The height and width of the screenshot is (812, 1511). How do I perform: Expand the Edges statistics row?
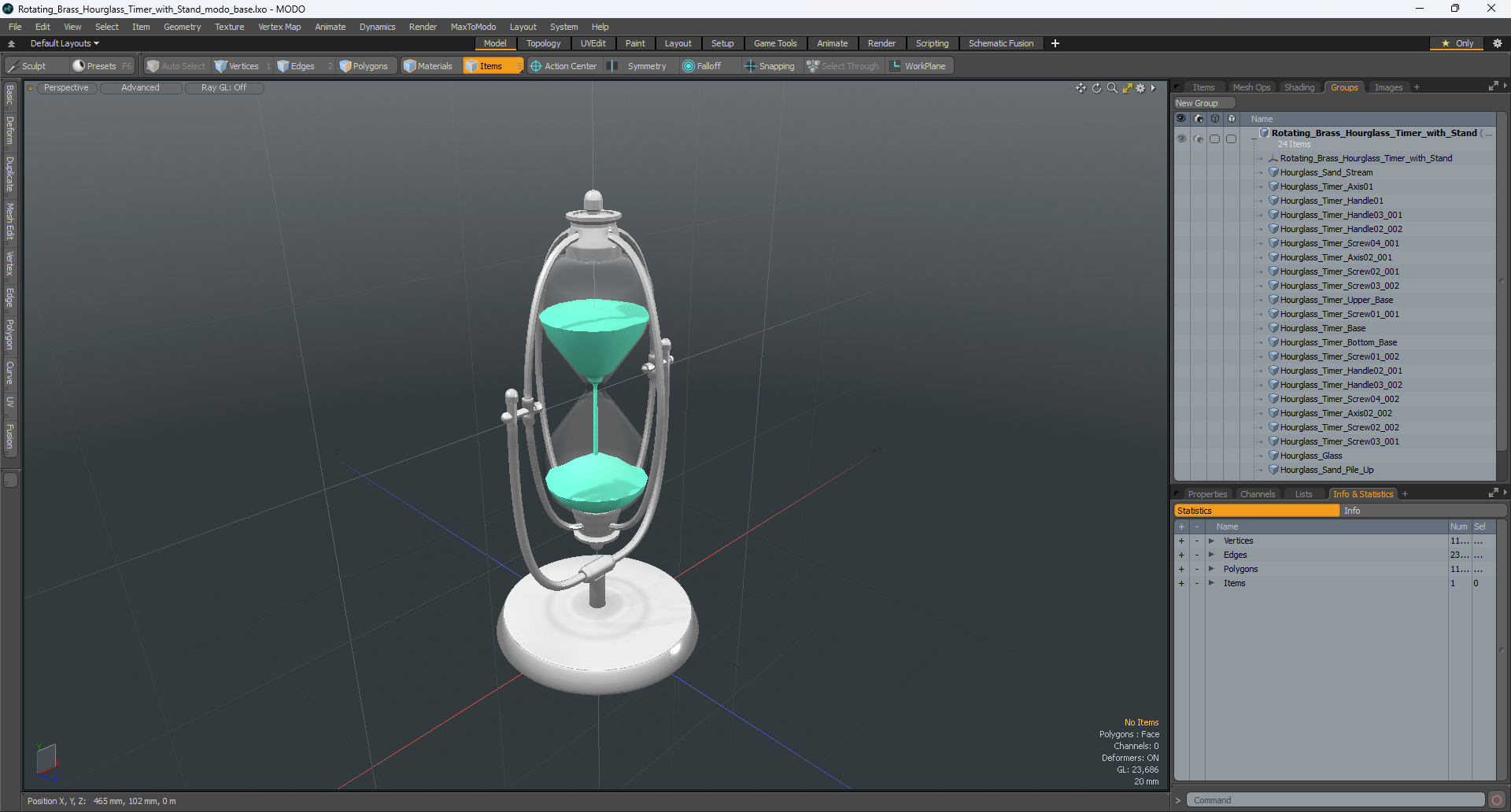[1211, 555]
